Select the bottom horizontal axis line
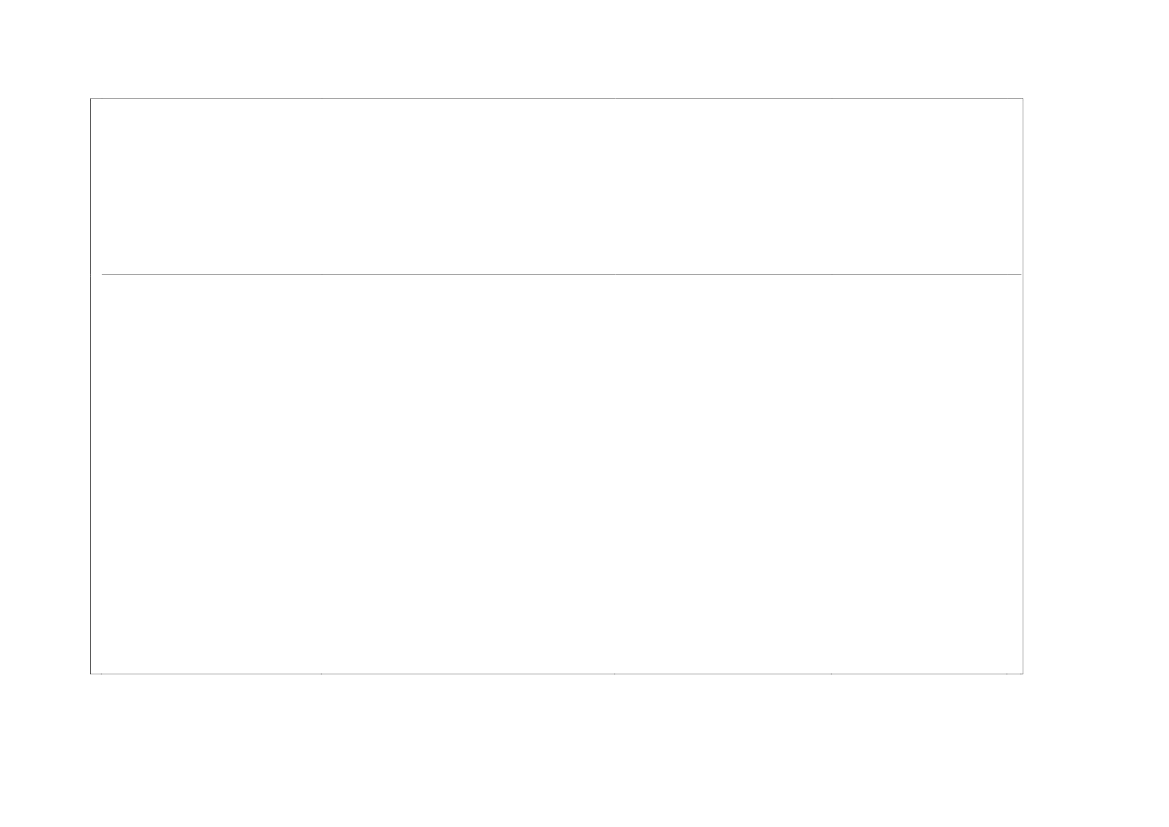Image resolution: width=1169 pixels, height=827 pixels. 557,673
